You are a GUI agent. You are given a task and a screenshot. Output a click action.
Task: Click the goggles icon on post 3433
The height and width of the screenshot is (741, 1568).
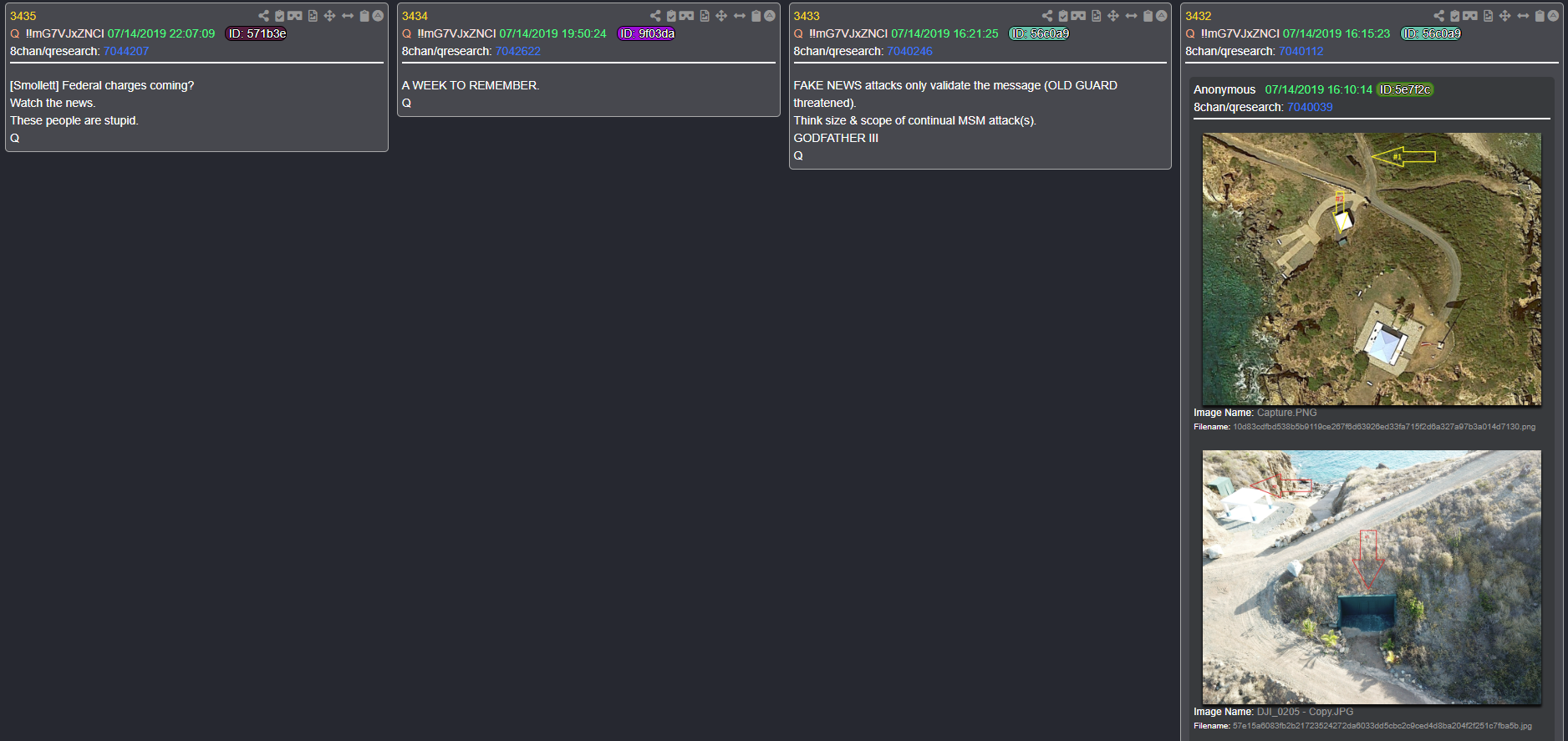[1078, 16]
